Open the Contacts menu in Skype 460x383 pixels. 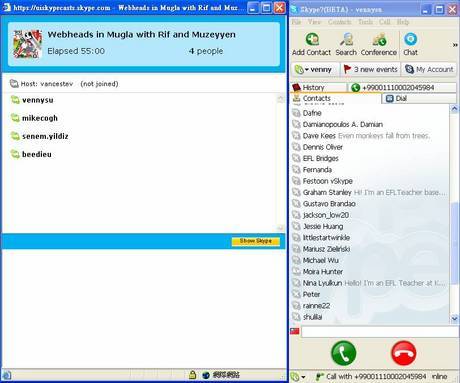[x=339, y=22]
